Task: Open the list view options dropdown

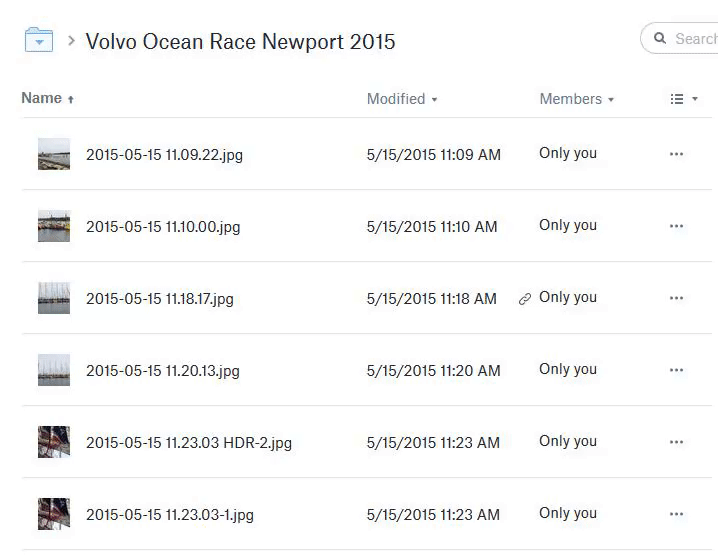Action: click(684, 99)
